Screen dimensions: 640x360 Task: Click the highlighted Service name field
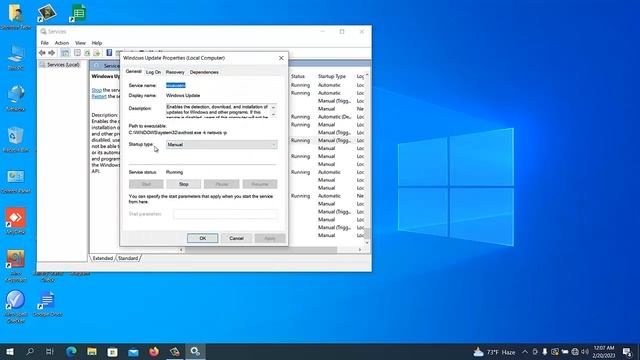(176, 85)
